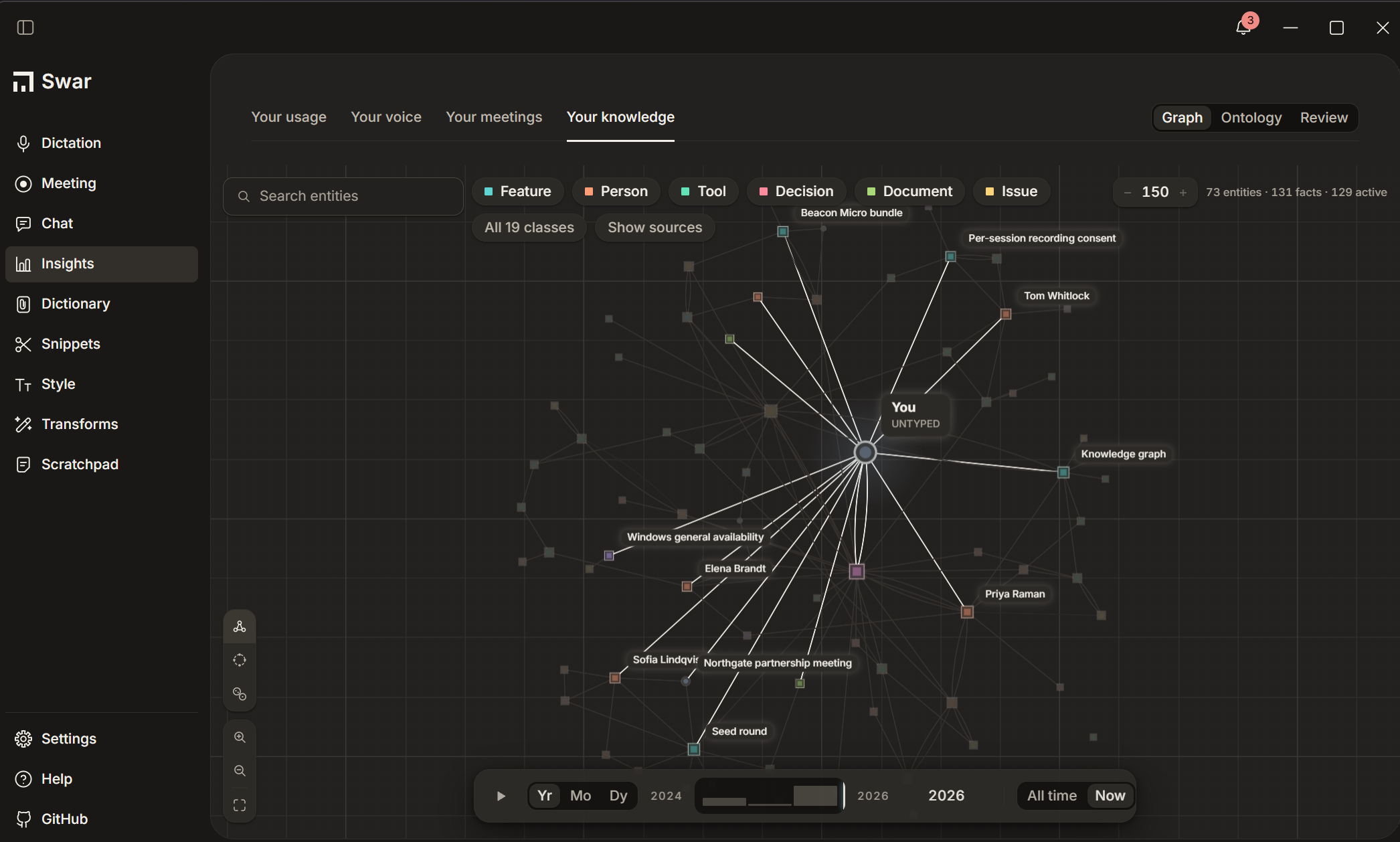Click the All time button
This screenshot has width=1400, height=842.
pyautogui.click(x=1052, y=796)
